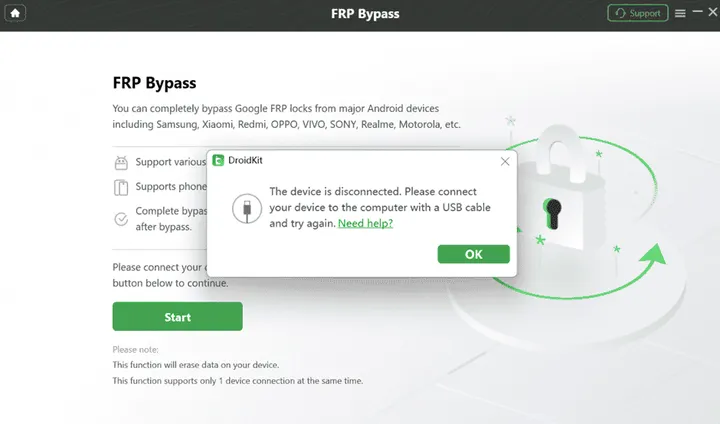Select the 'The device is disconnected' message text
This screenshot has height=424, width=720.
pos(380,207)
